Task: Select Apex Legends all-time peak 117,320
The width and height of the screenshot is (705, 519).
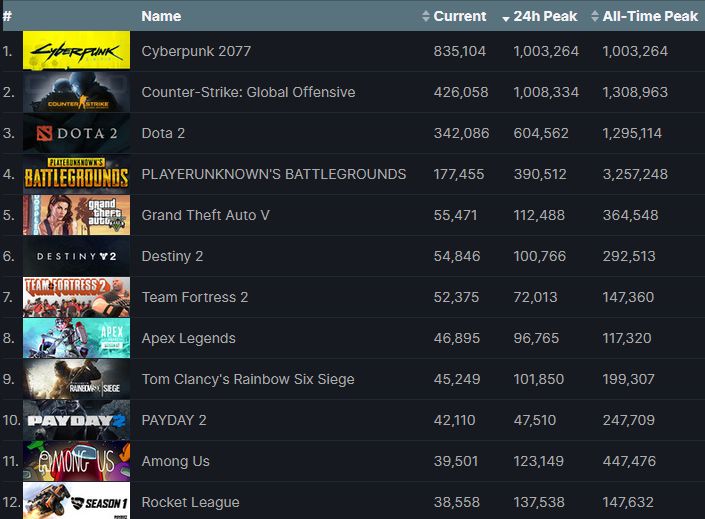Action: [627, 338]
